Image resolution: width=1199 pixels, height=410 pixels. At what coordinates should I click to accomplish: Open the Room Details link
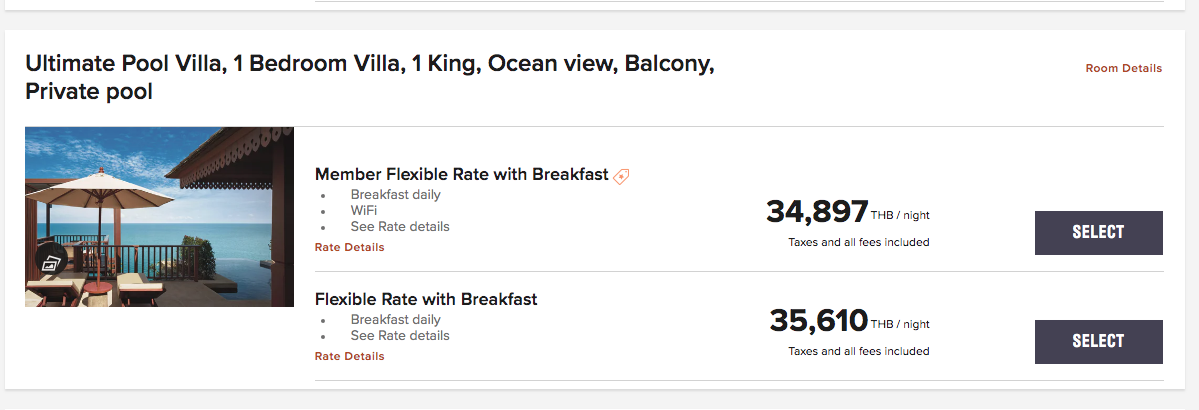[x=1123, y=69]
